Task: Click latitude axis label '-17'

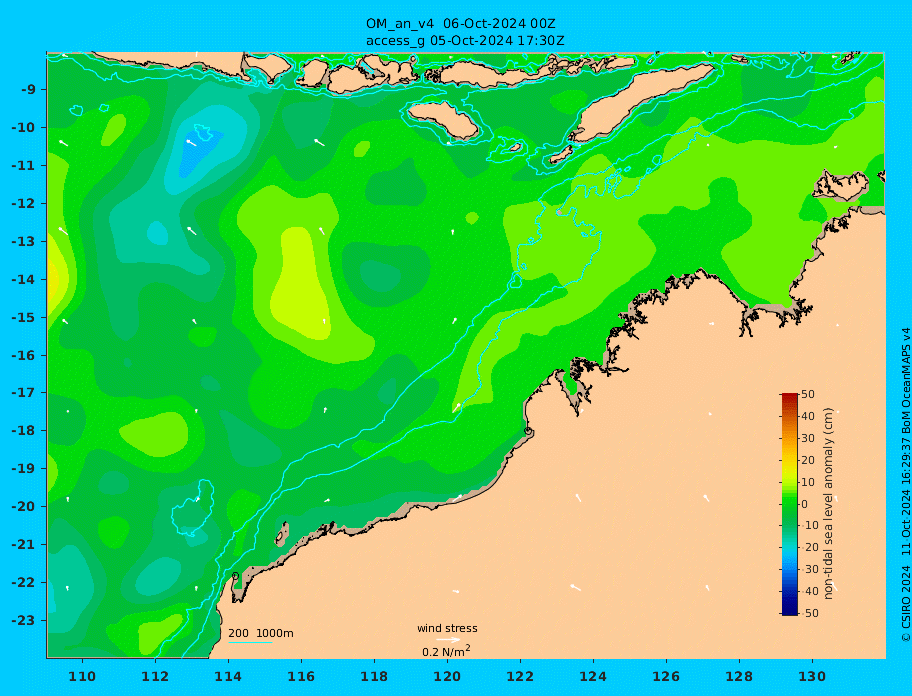Action: click(x=24, y=393)
